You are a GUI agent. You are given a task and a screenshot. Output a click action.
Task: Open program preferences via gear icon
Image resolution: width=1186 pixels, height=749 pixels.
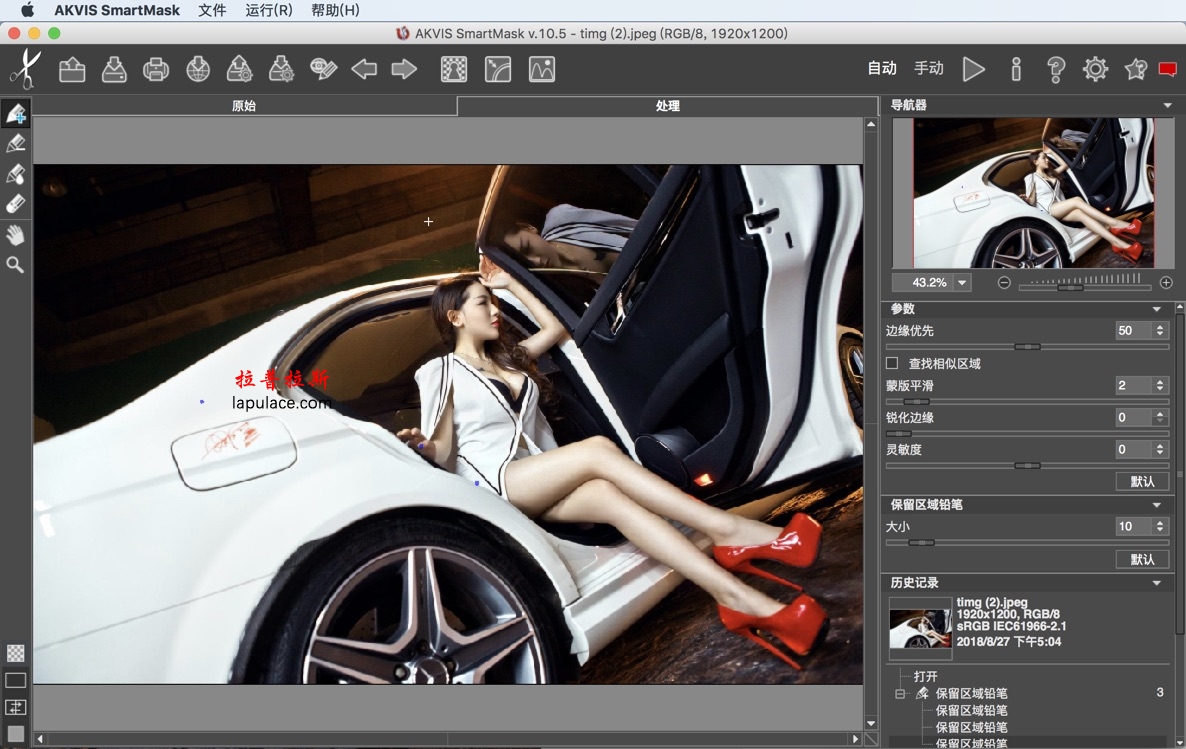pyautogui.click(x=1094, y=68)
